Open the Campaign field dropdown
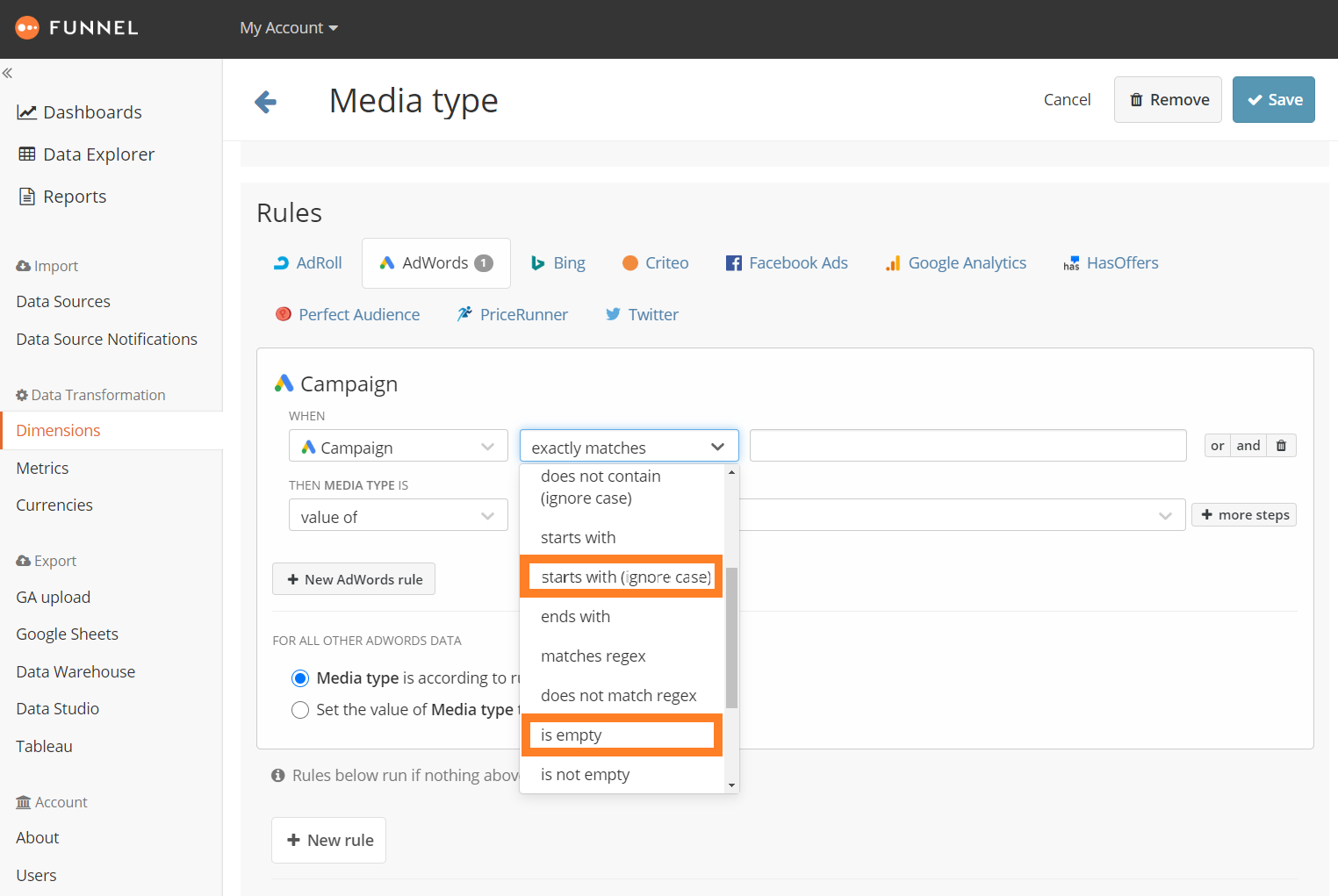Screen dimensions: 1338x896 coord(399,446)
